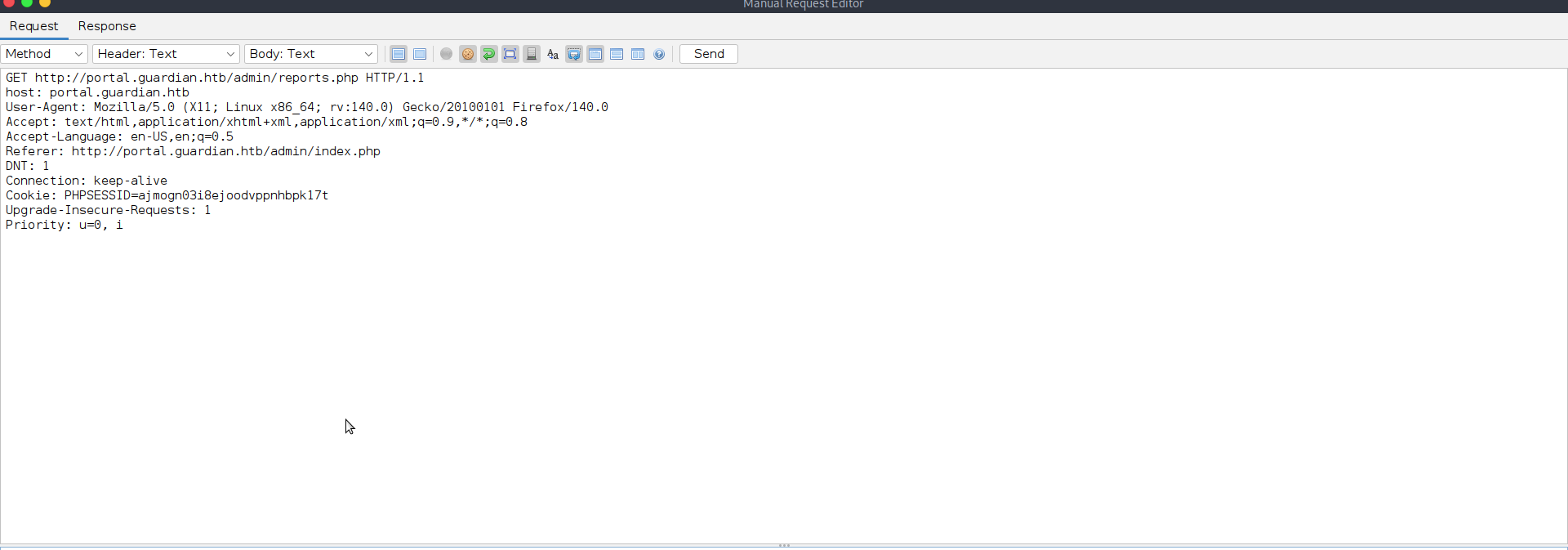Click the grey globe icon

(446, 54)
